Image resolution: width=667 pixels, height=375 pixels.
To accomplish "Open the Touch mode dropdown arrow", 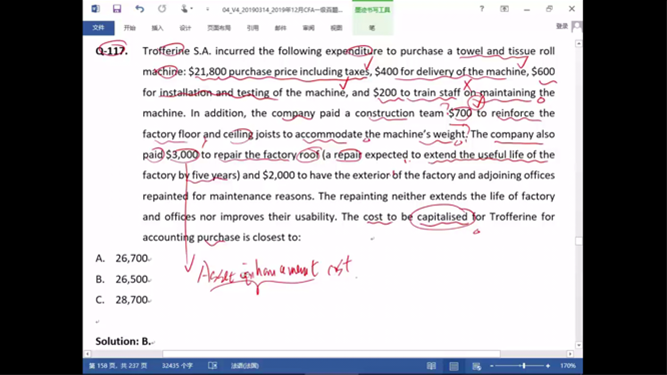I will click(192, 9).
